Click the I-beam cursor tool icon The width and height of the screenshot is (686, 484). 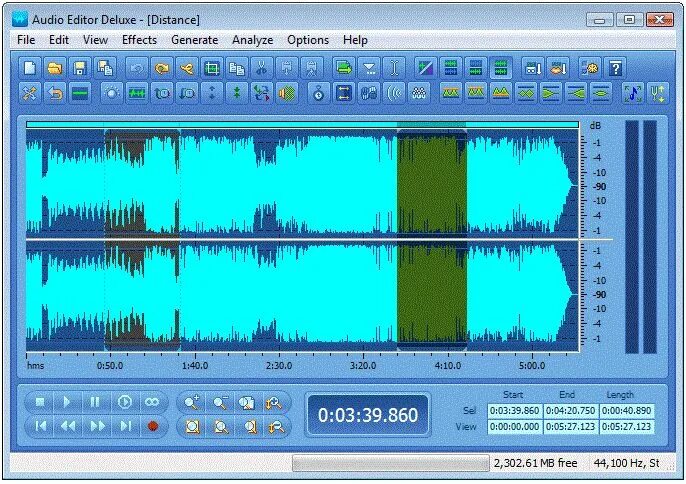[x=394, y=68]
